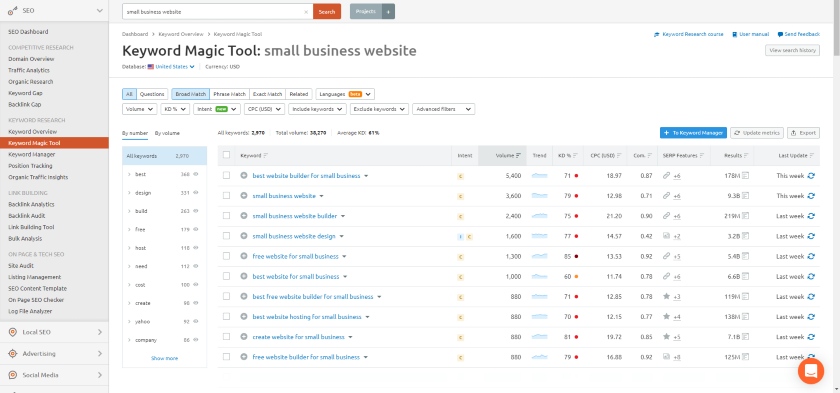840x393 pixels.
Task: Switch to the Related tab
Action: pos(298,94)
